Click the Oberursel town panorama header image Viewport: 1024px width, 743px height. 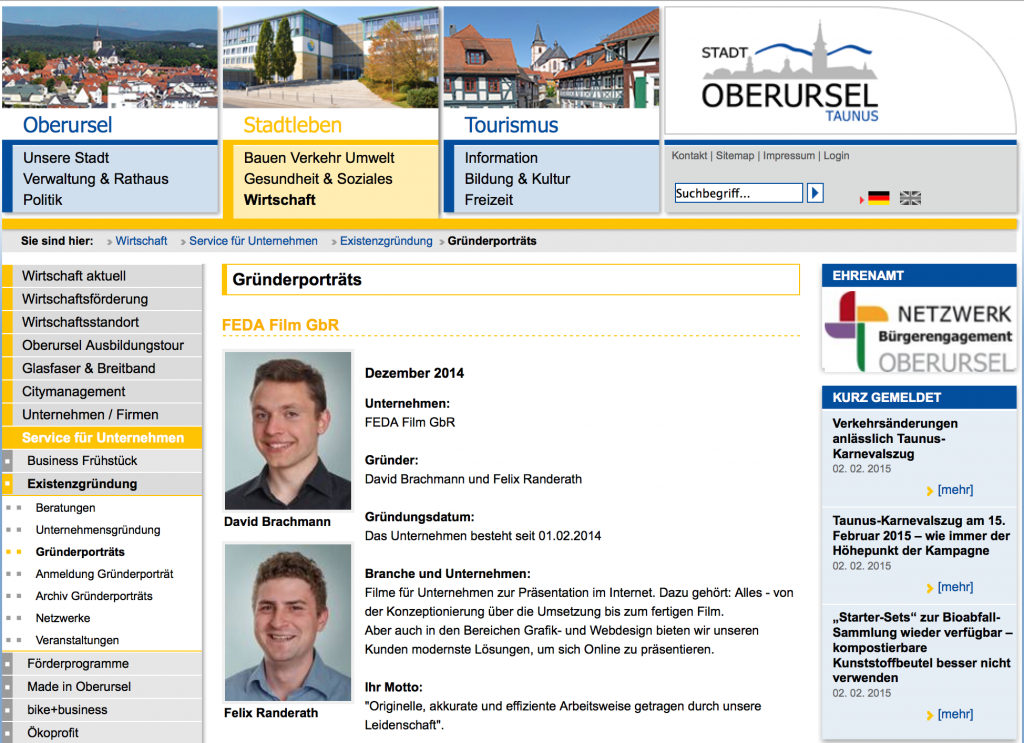(109, 56)
